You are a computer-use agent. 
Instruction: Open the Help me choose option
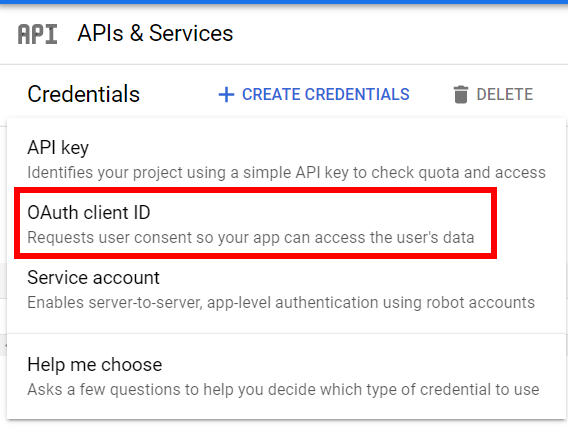pos(286,376)
